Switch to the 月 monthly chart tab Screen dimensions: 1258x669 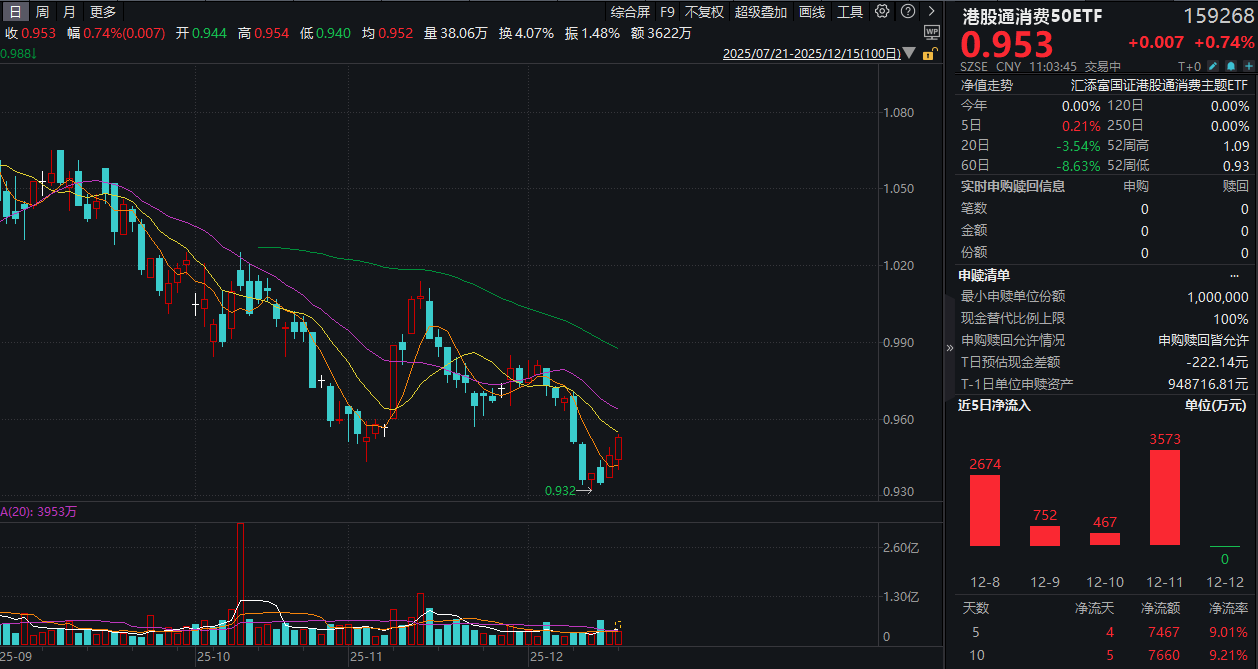click(x=68, y=12)
